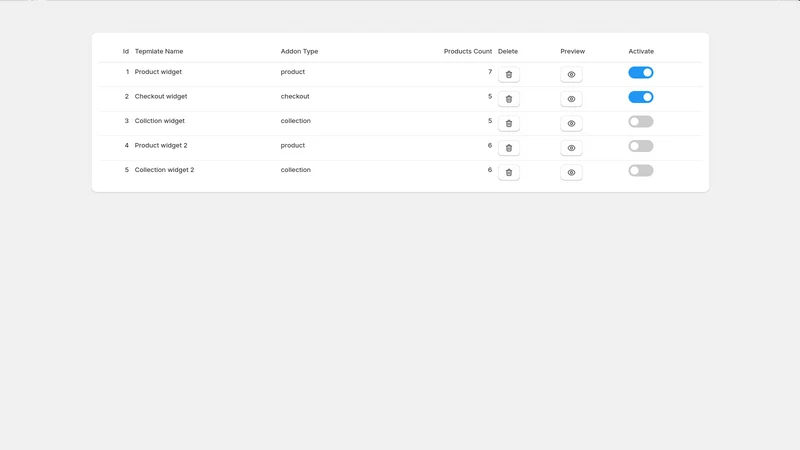Select the Collection widget 2 name cell
The height and width of the screenshot is (450, 800).
point(164,170)
